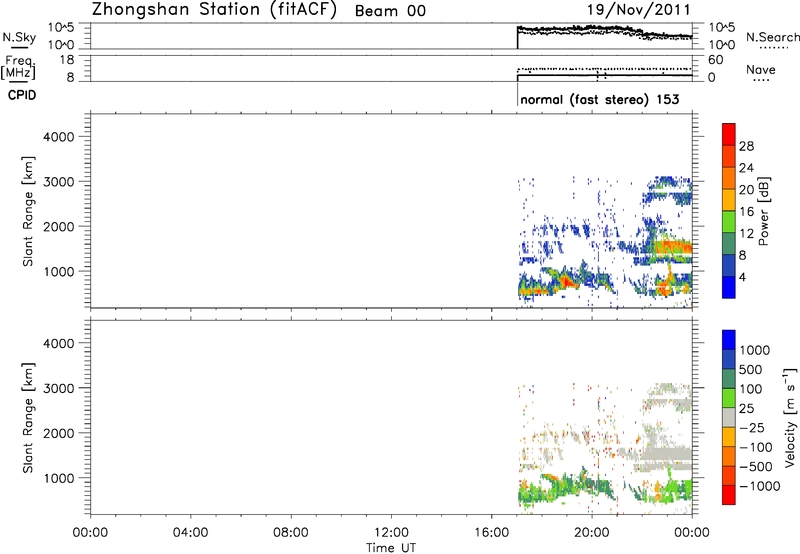Click the 2000 tick on the velocity panel
The height and width of the screenshot is (554, 800).
59,433
